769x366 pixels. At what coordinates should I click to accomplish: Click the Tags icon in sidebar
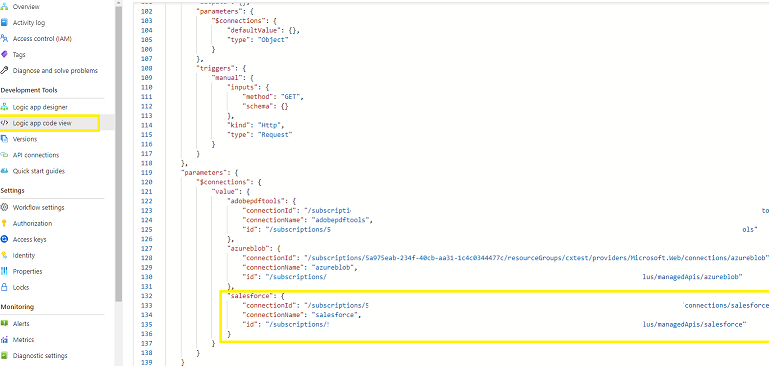coord(4,54)
